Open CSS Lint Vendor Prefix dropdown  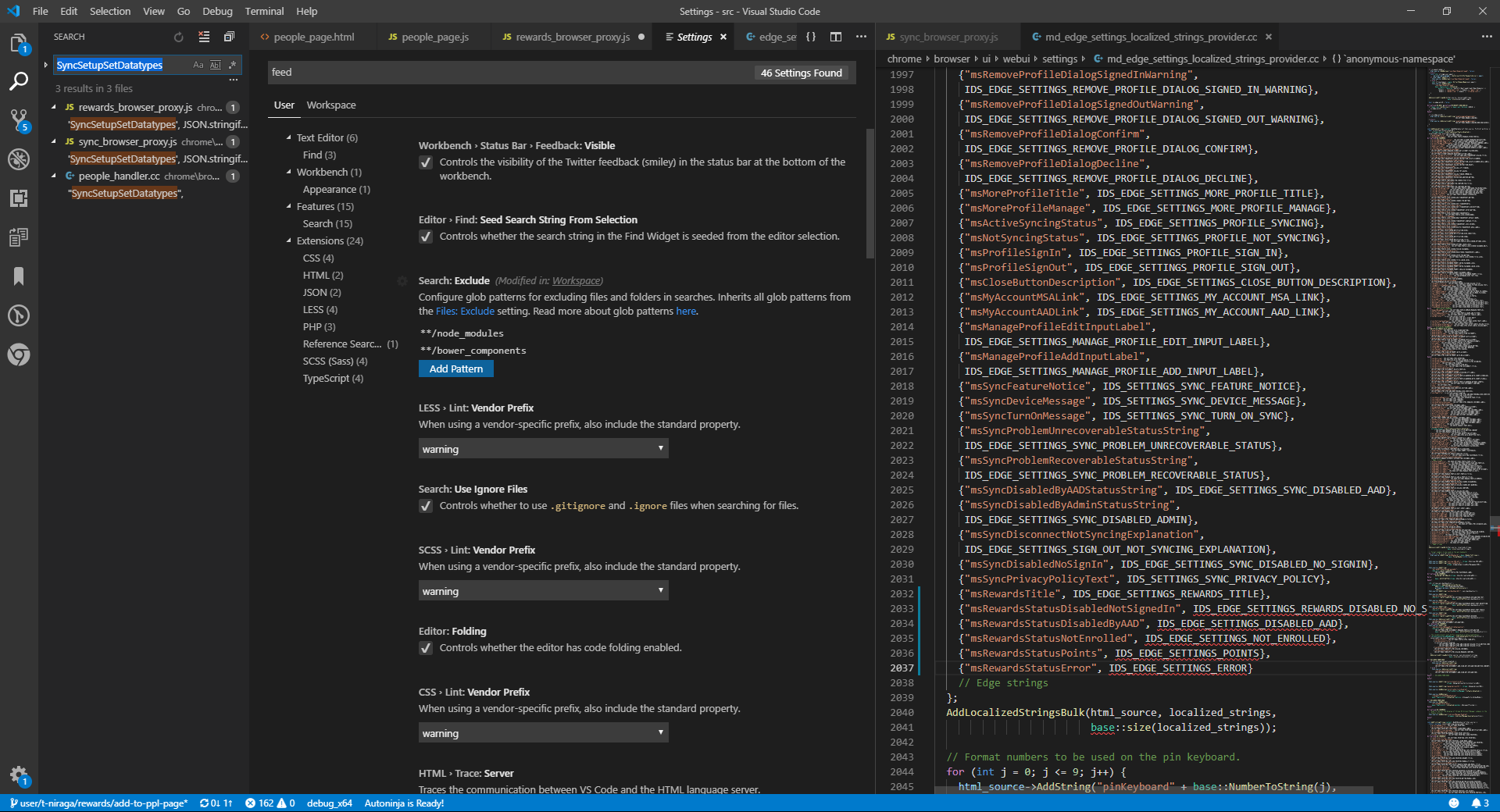543,733
